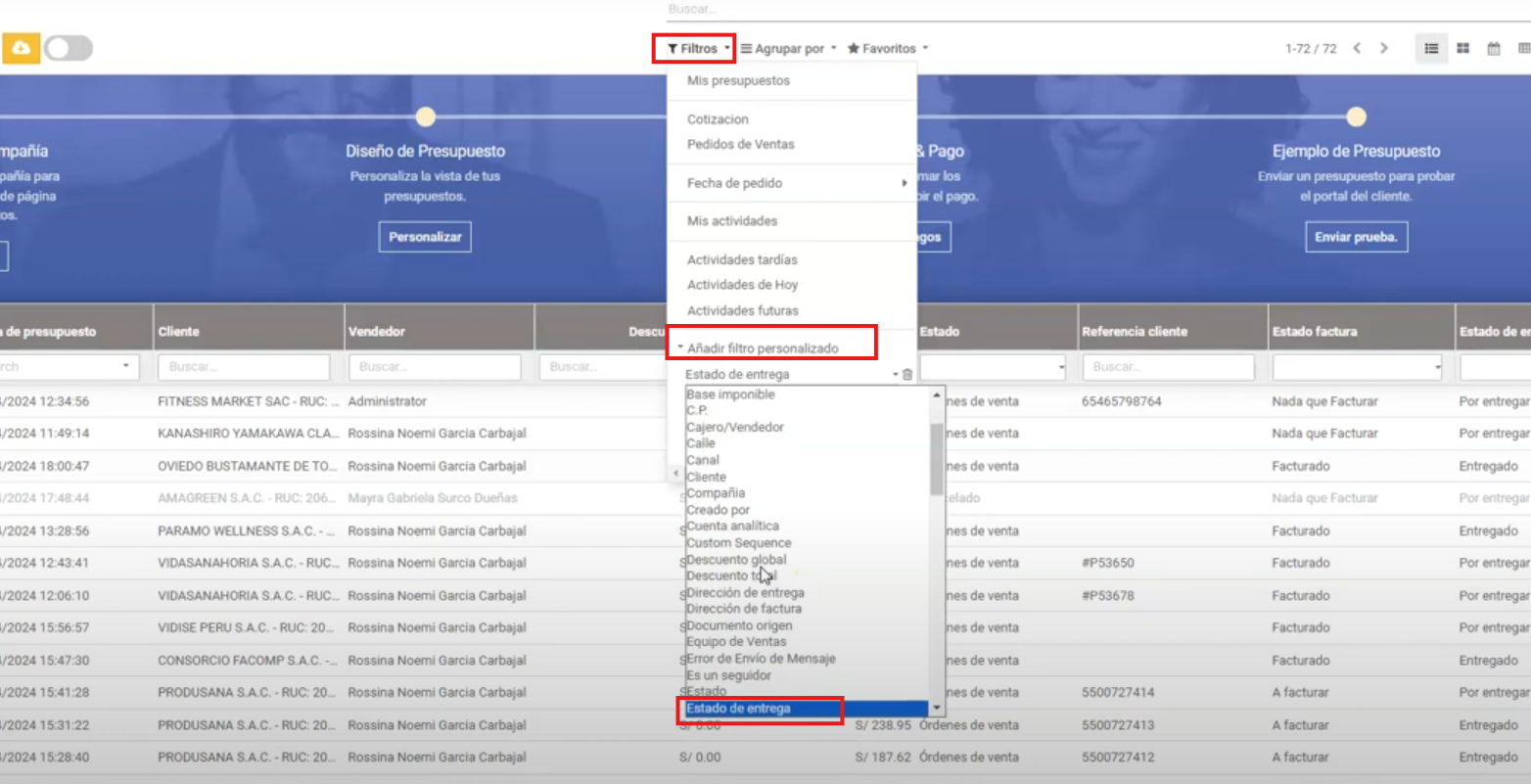Go to previous page arrow

(1357, 48)
